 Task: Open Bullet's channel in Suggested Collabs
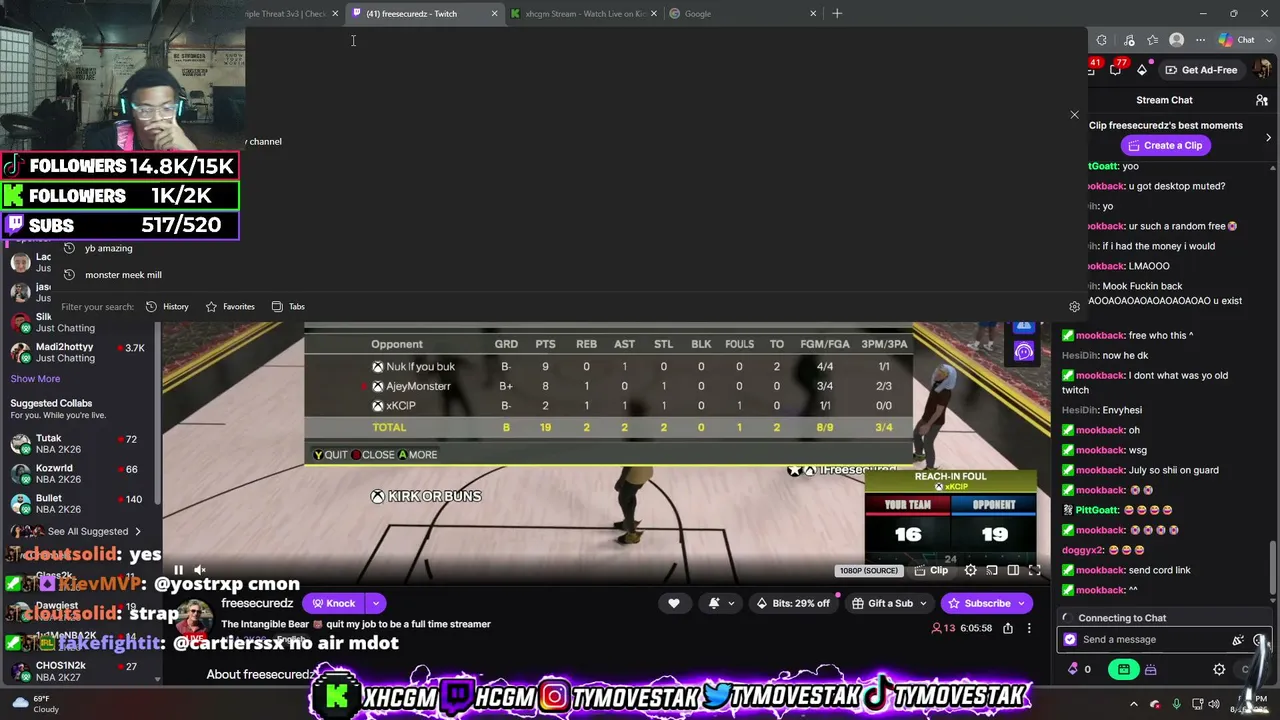coord(80,504)
